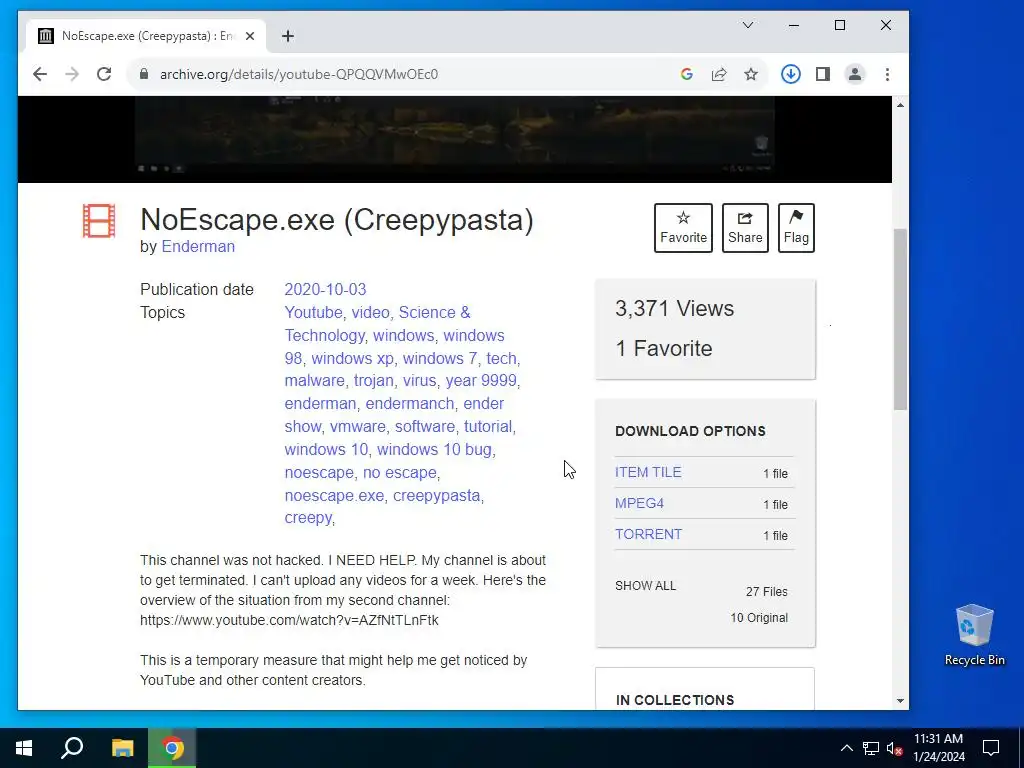Viewport: 1024px width, 768px height.
Task: Open the Youtube topic link
Action: [x=313, y=312]
